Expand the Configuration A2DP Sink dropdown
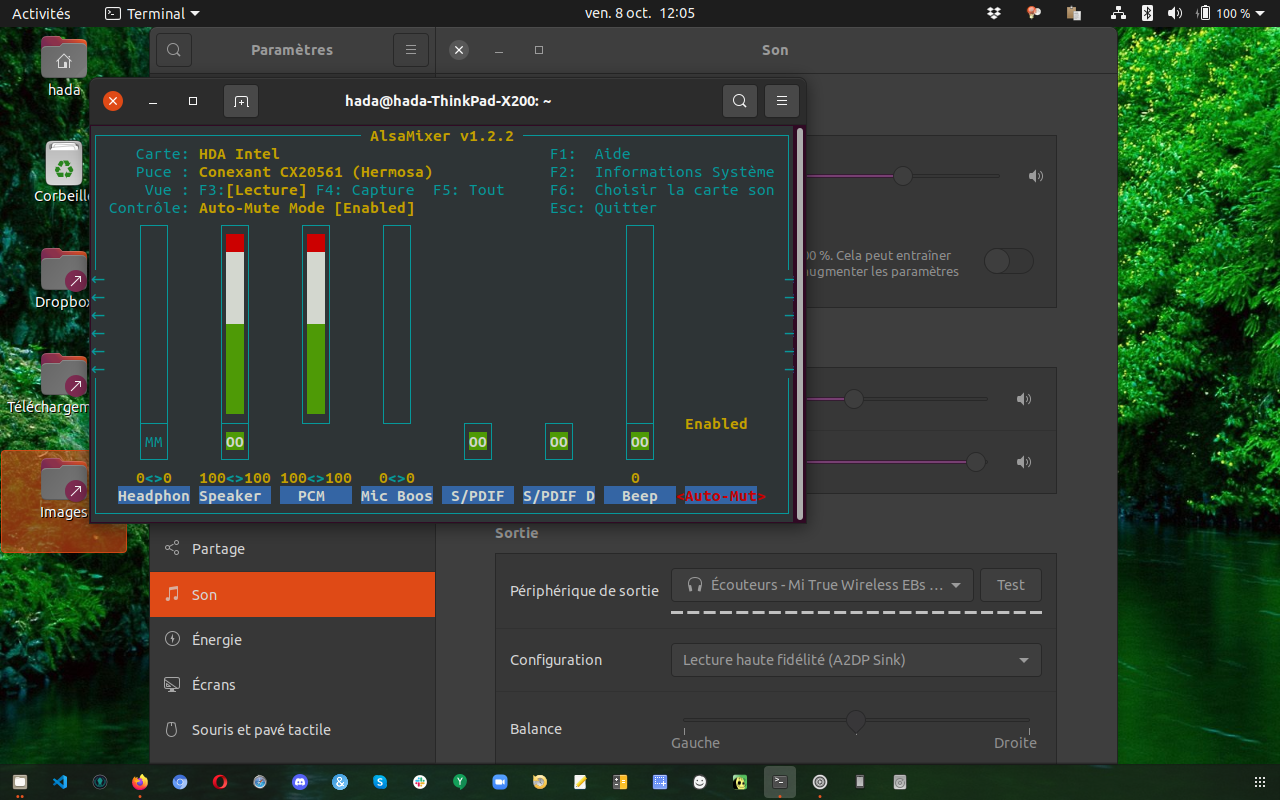The height and width of the screenshot is (800, 1280). (856, 660)
